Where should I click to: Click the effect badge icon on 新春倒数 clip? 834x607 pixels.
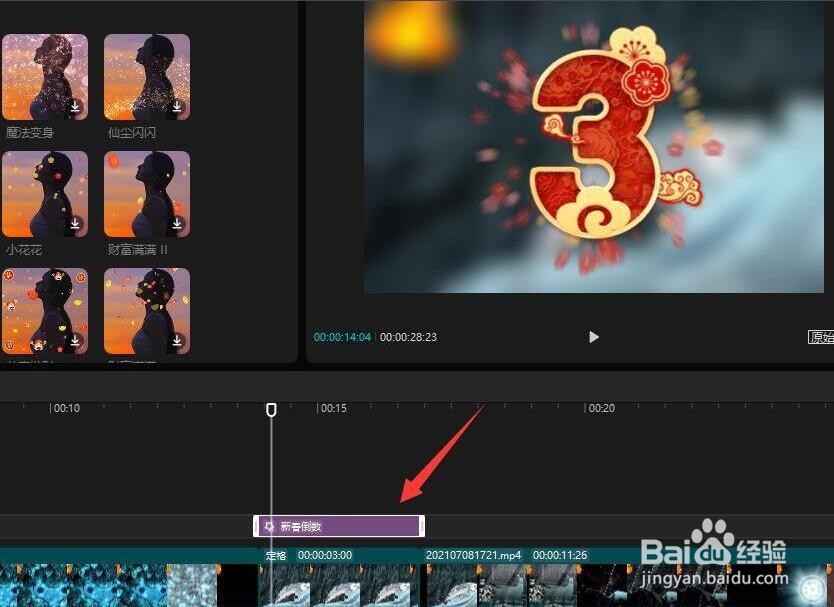(268, 524)
